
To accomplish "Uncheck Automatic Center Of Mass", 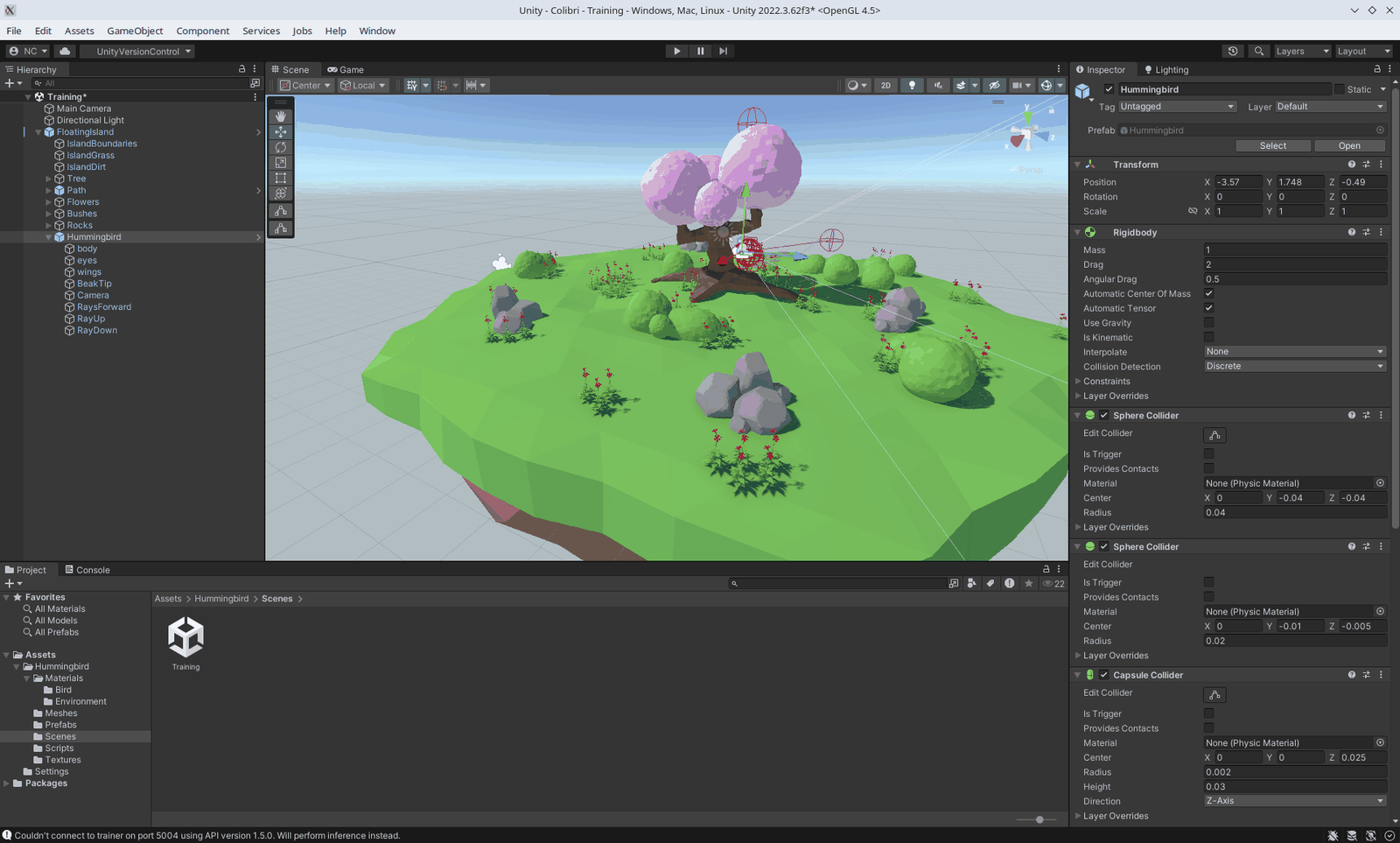I will tap(1209, 293).
